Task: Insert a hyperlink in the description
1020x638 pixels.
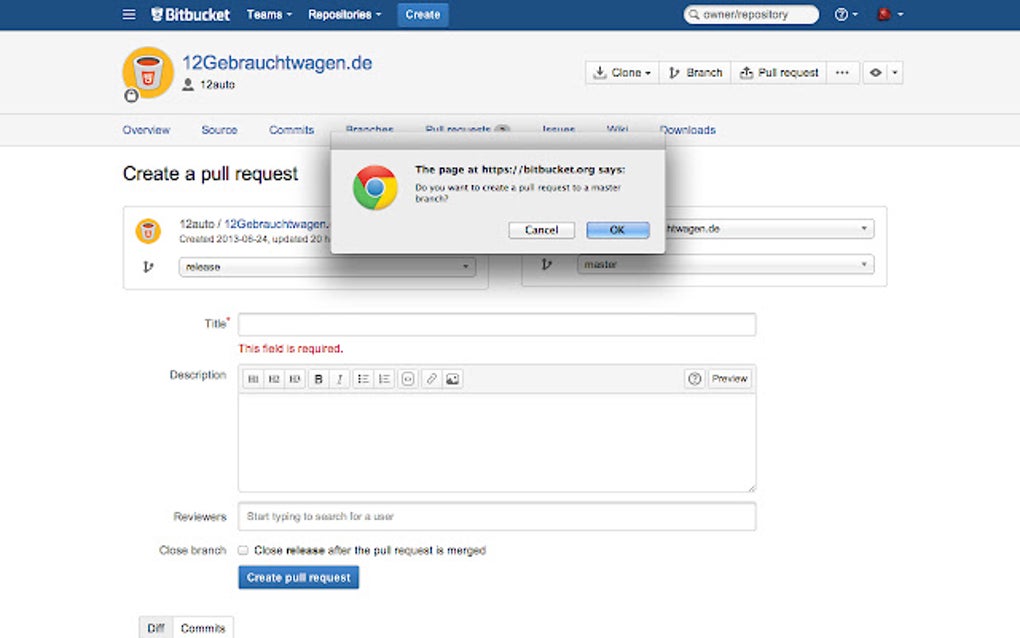Action: 430,378
